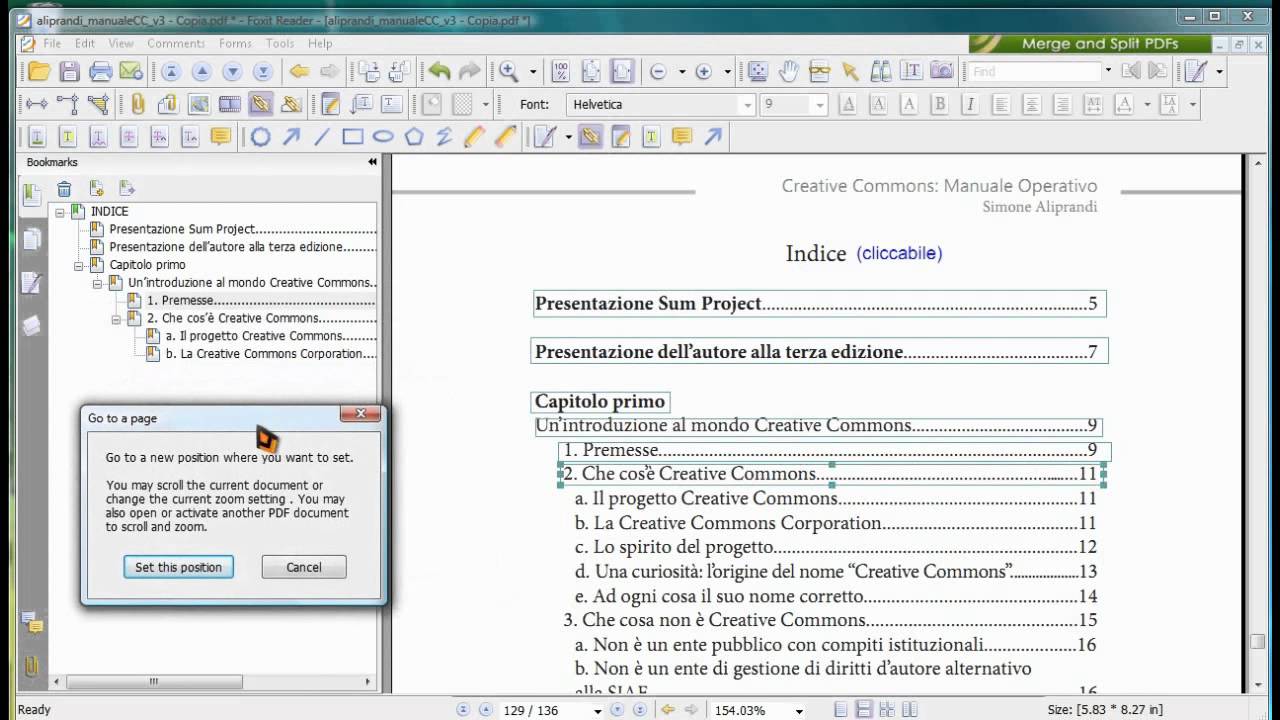1280x720 pixels.
Task: Open the Attachments panel paperclip in sidebar
Action: (33, 668)
